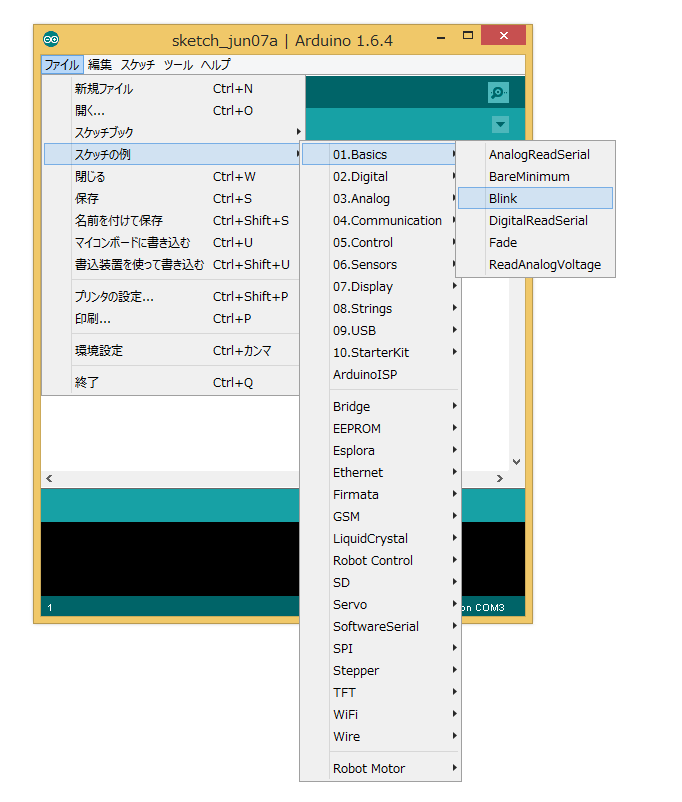Click horizontal scrollbar right arrow
Image resolution: width=682 pixels, height=802 pixels.
(x=500, y=479)
